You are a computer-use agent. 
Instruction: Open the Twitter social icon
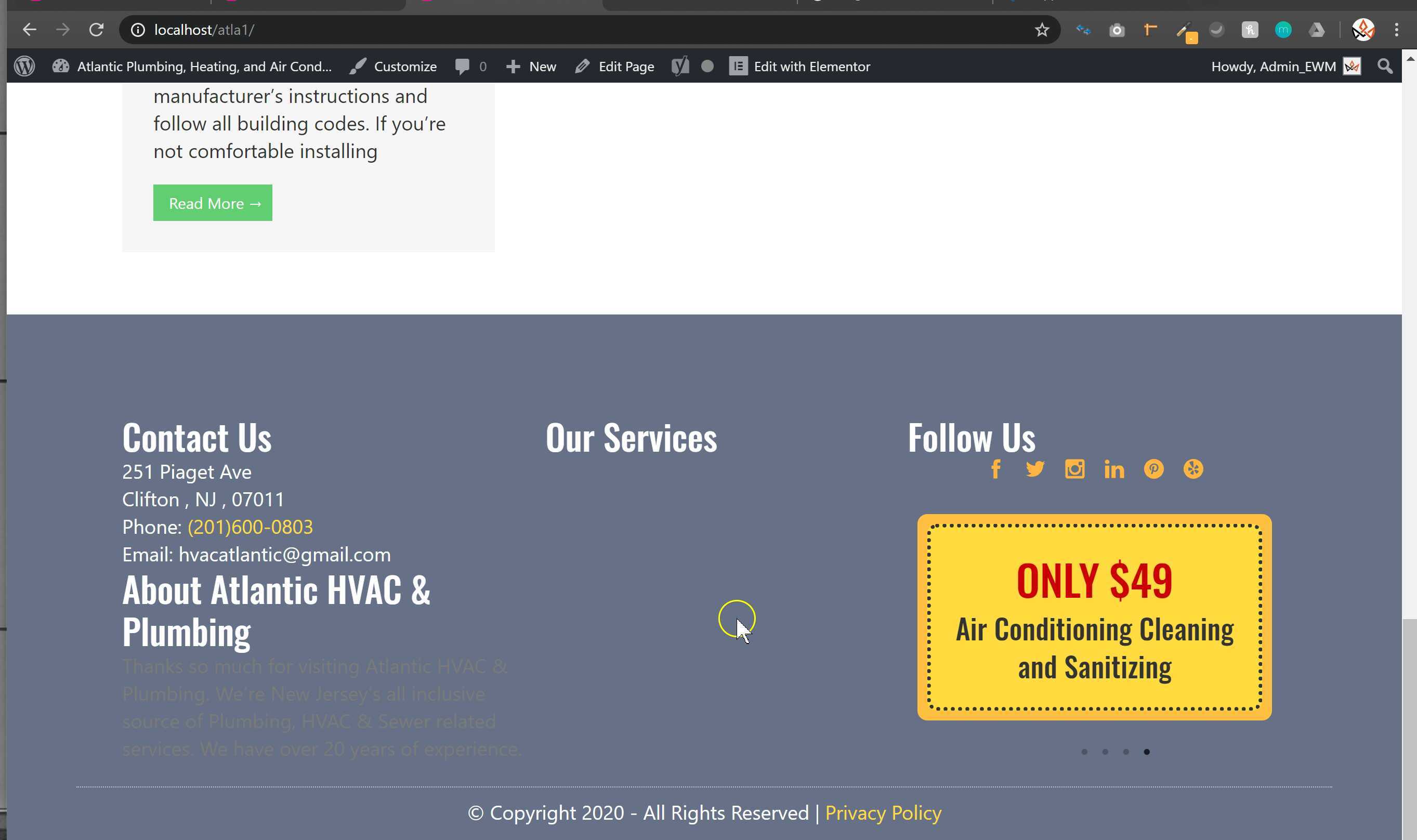click(1035, 469)
